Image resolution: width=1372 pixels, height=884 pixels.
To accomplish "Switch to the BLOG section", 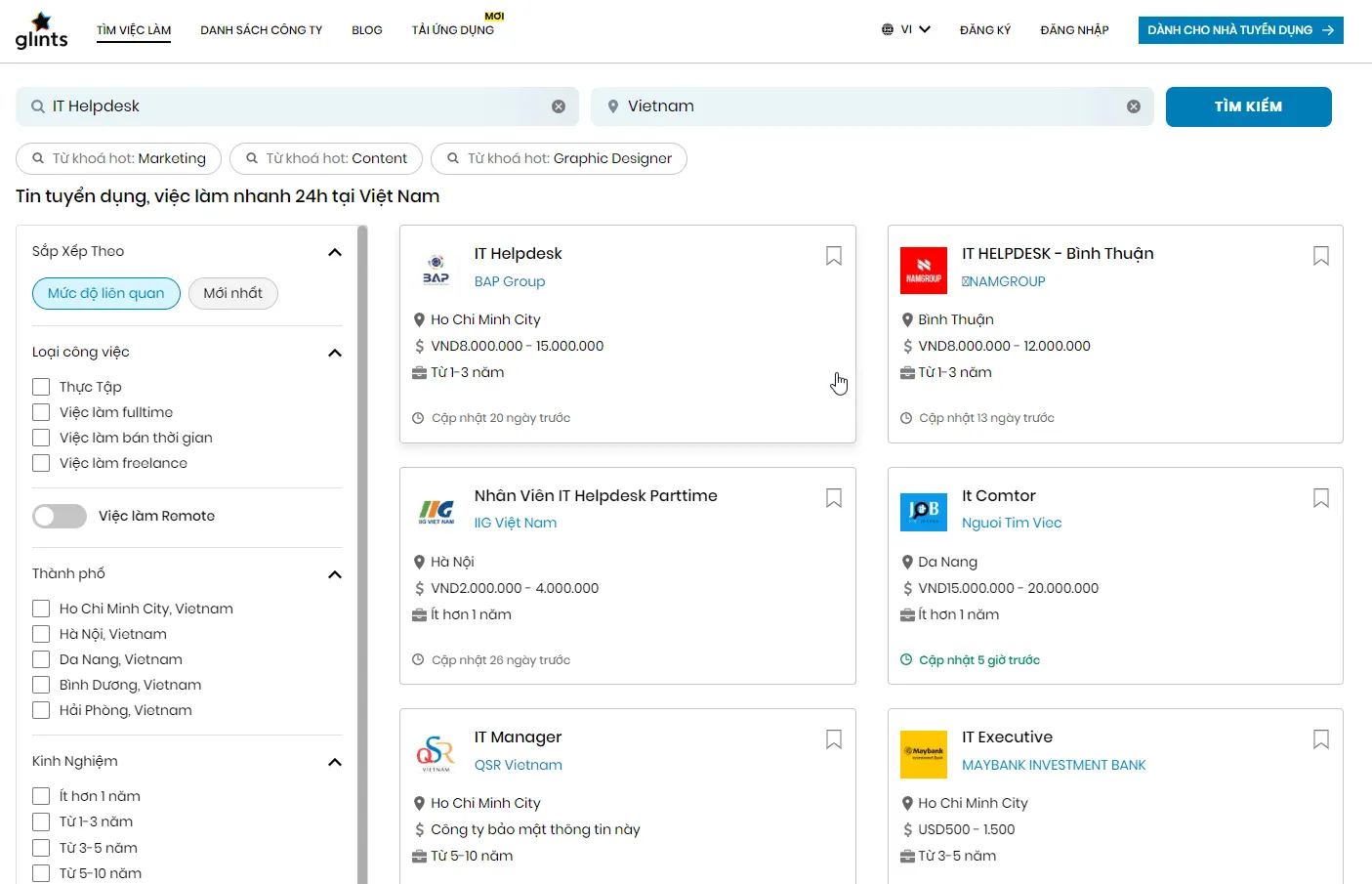I will pos(366,29).
